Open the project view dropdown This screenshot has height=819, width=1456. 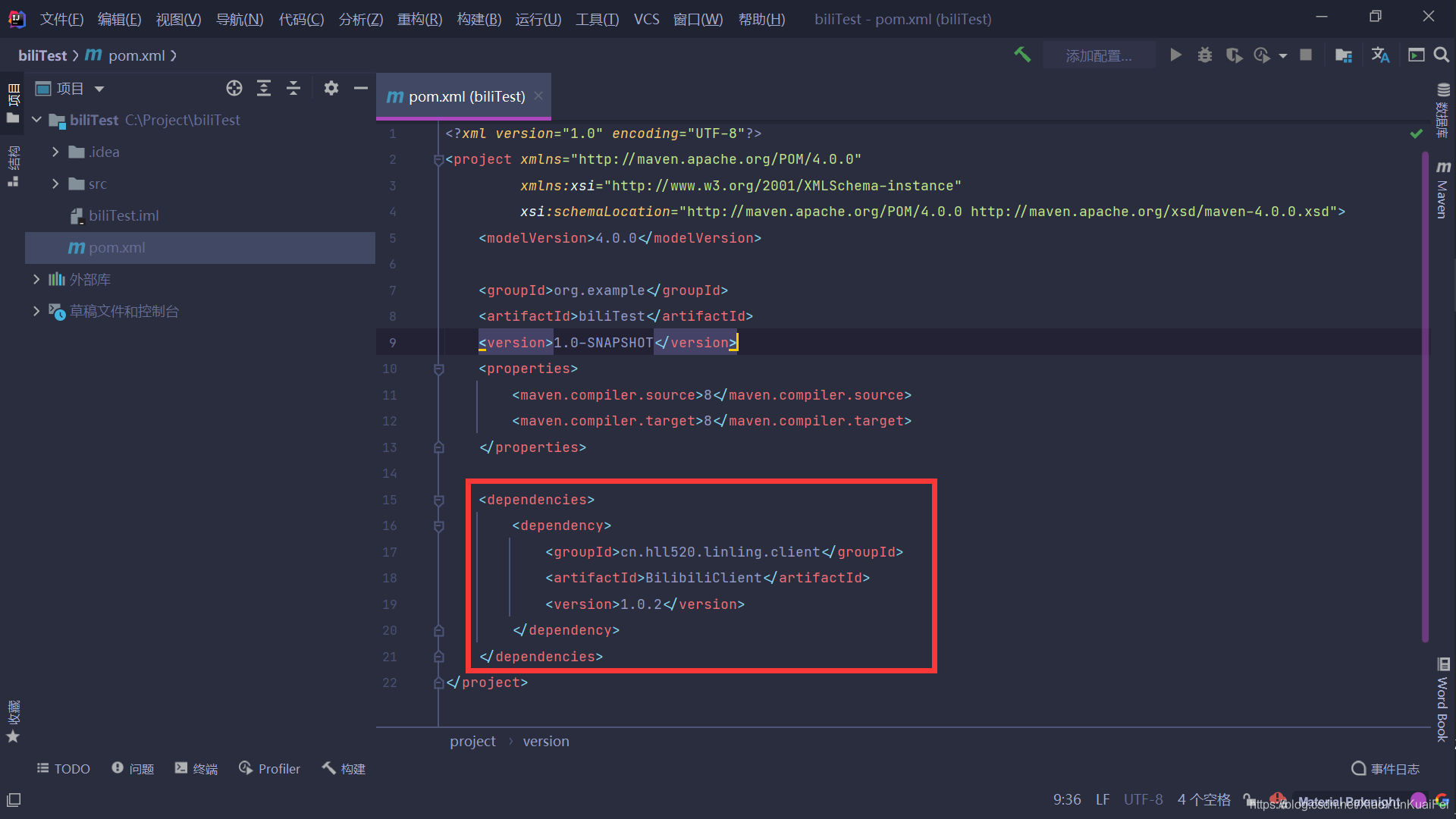(99, 89)
